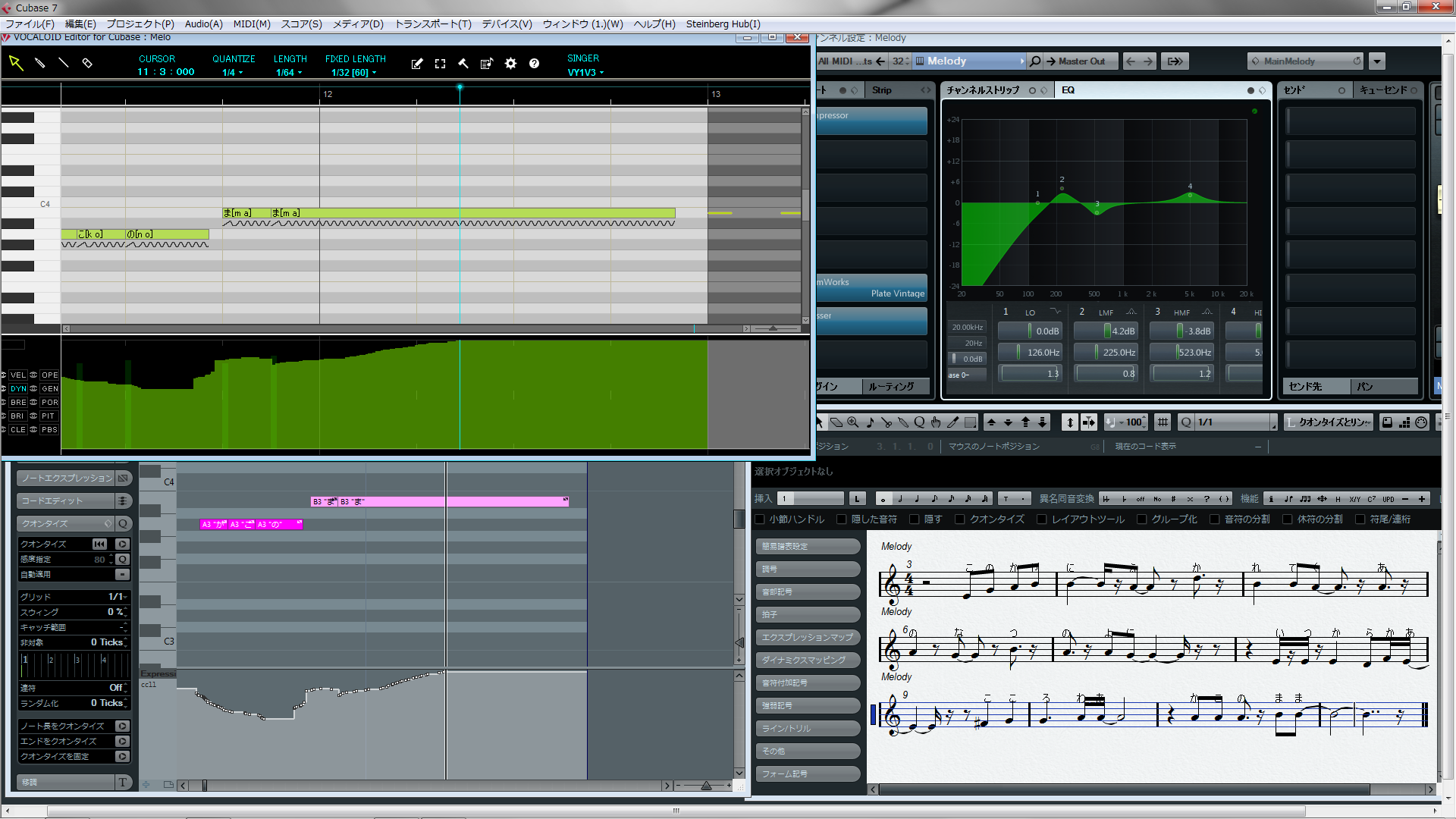The width and height of the screenshot is (1456, 819).
Task: Click the sharp enharmonic shift button
Action: [x=1173, y=498]
